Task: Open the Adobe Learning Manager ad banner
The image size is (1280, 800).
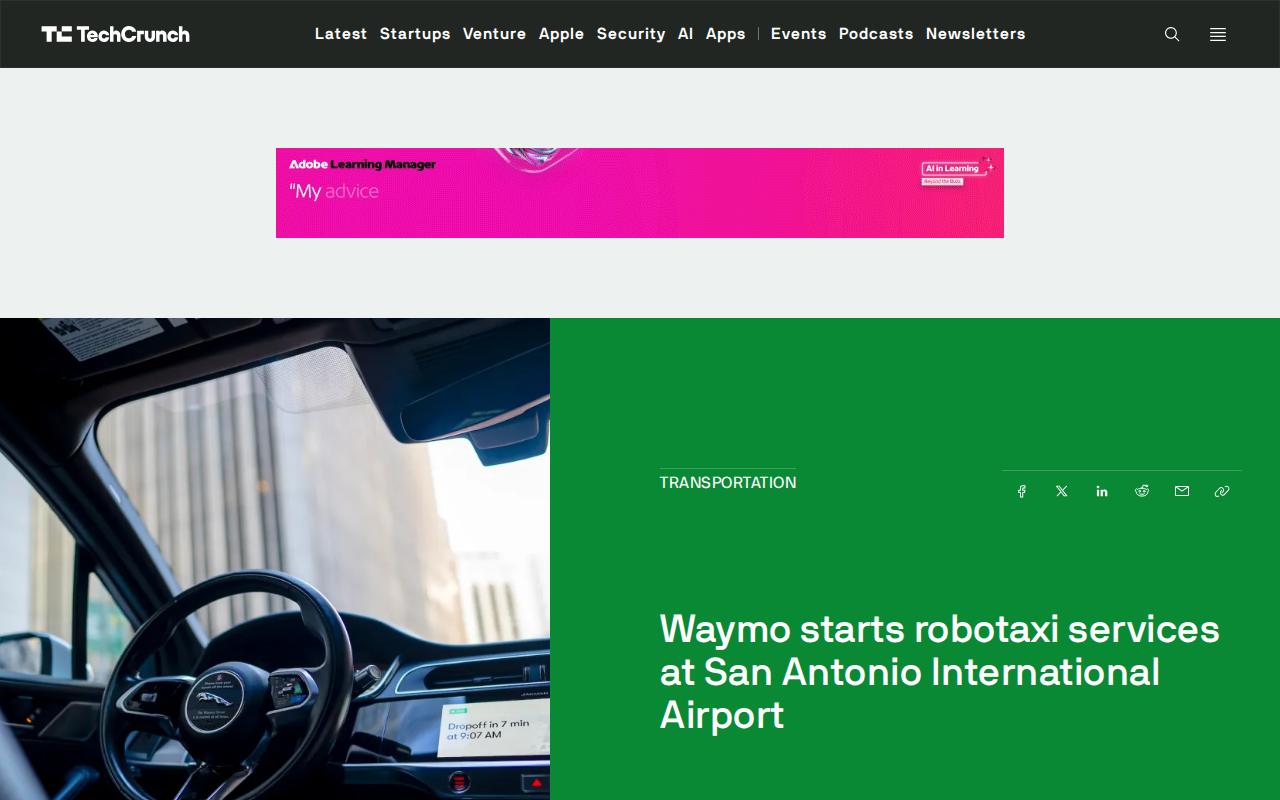Action: pos(640,193)
